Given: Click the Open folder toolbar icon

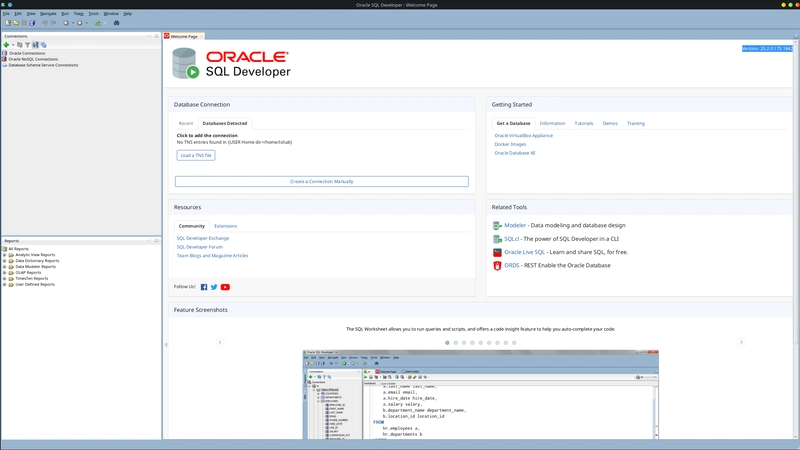Looking at the screenshot, I should 16,23.
